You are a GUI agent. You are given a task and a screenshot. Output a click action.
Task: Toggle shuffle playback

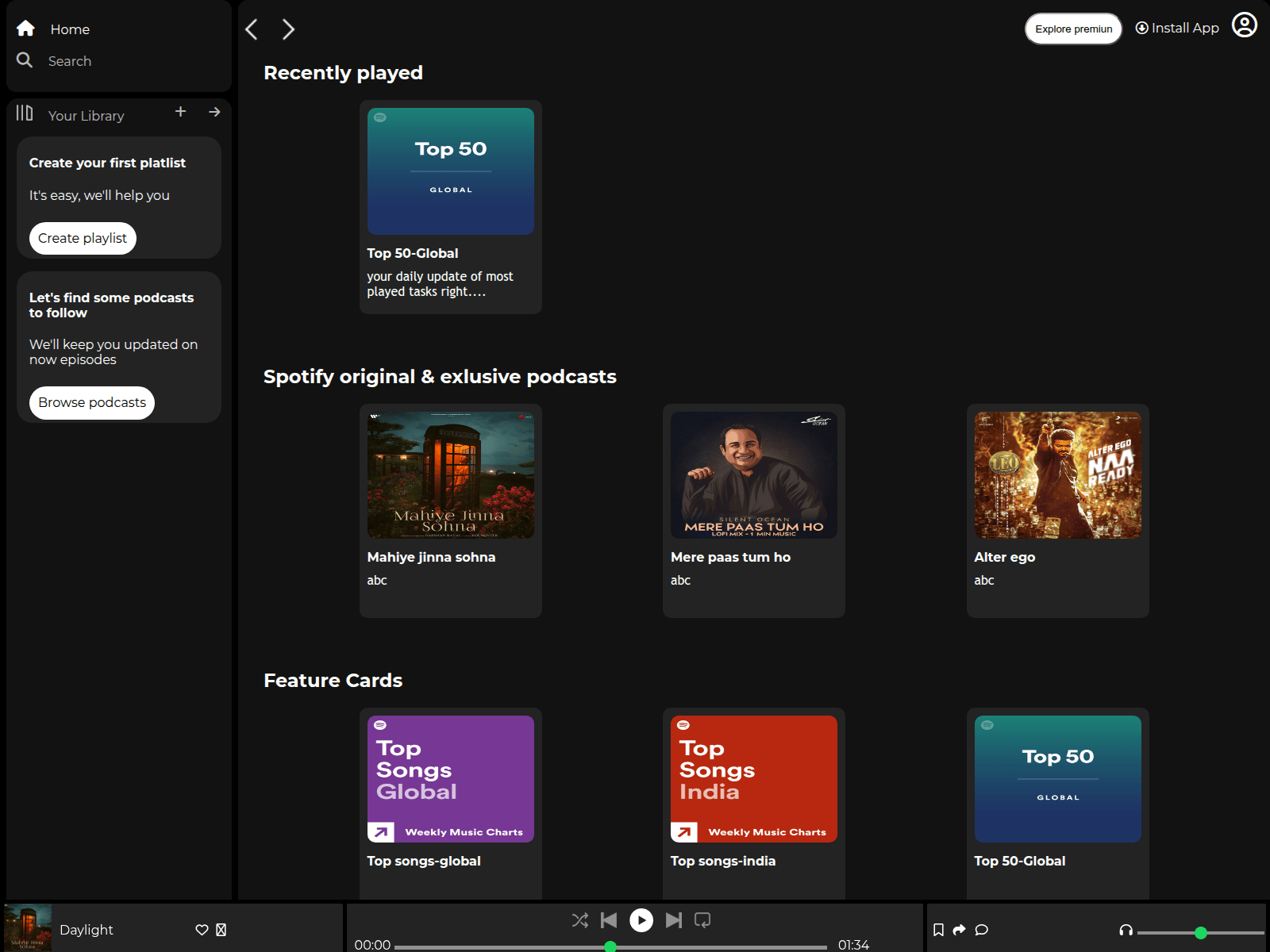coord(580,920)
